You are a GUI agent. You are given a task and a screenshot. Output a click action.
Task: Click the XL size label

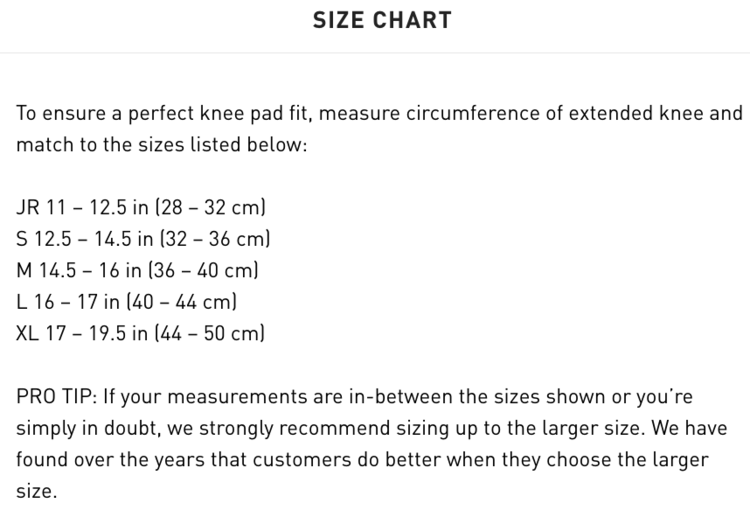(28, 333)
